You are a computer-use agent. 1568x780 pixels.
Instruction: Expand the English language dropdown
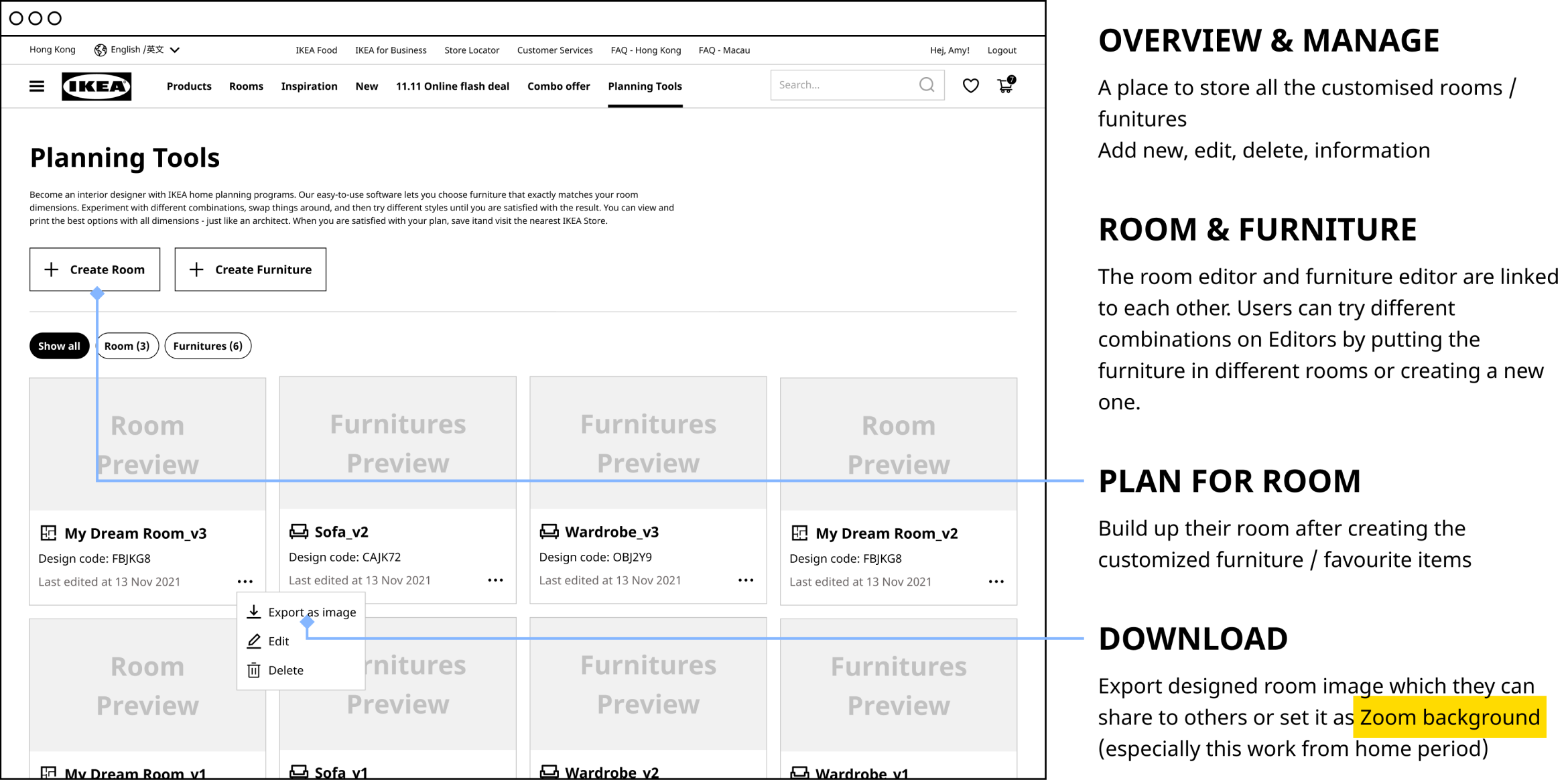click(x=137, y=50)
